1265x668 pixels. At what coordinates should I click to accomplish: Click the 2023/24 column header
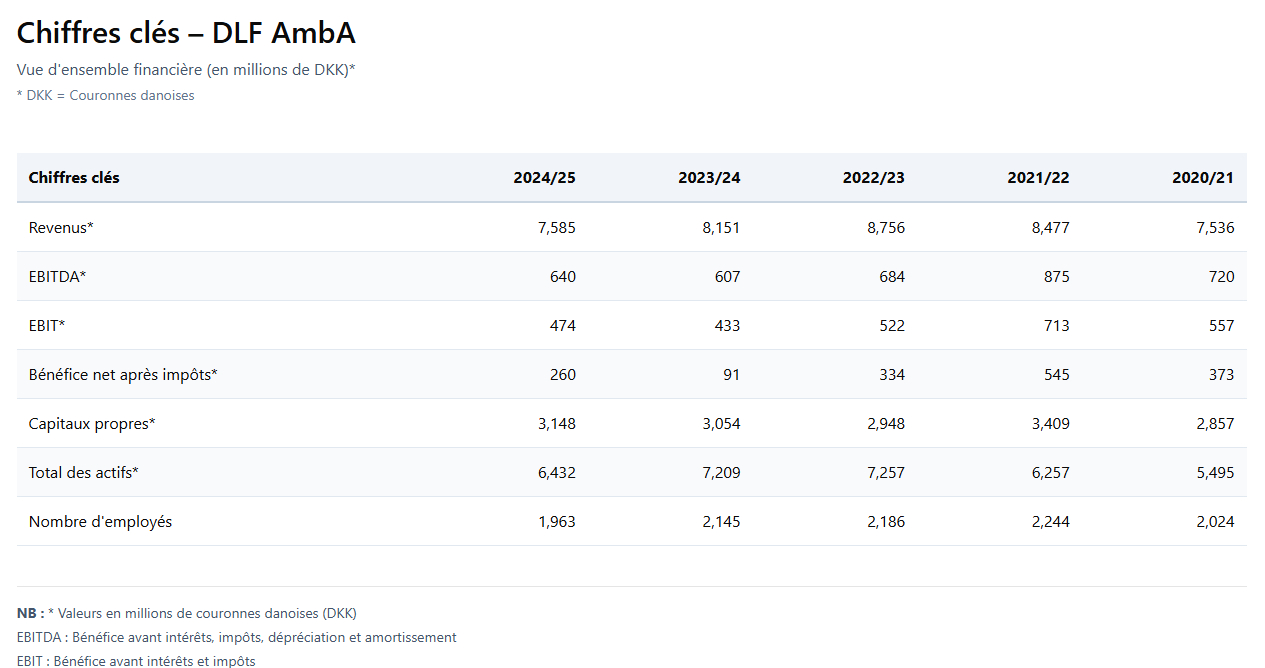coord(709,178)
